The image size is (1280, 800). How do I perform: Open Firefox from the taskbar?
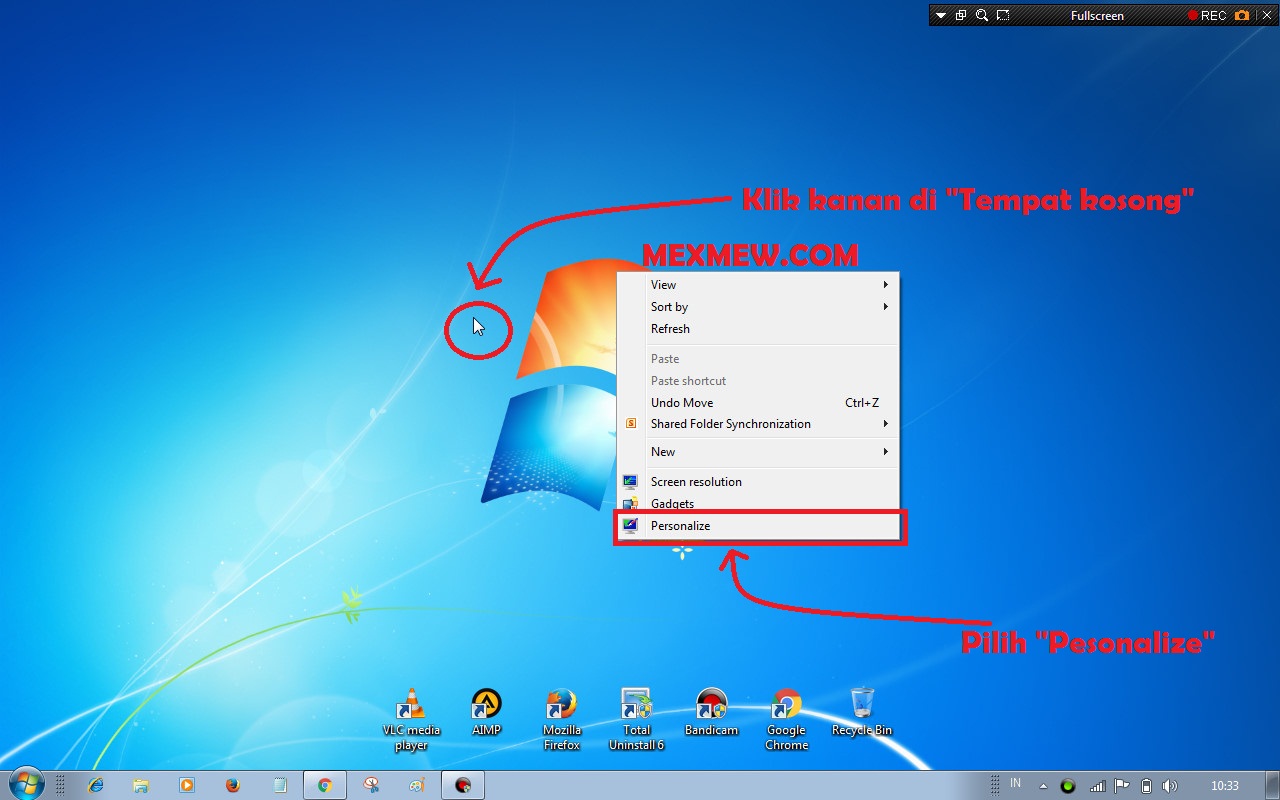[x=232, y=785]
